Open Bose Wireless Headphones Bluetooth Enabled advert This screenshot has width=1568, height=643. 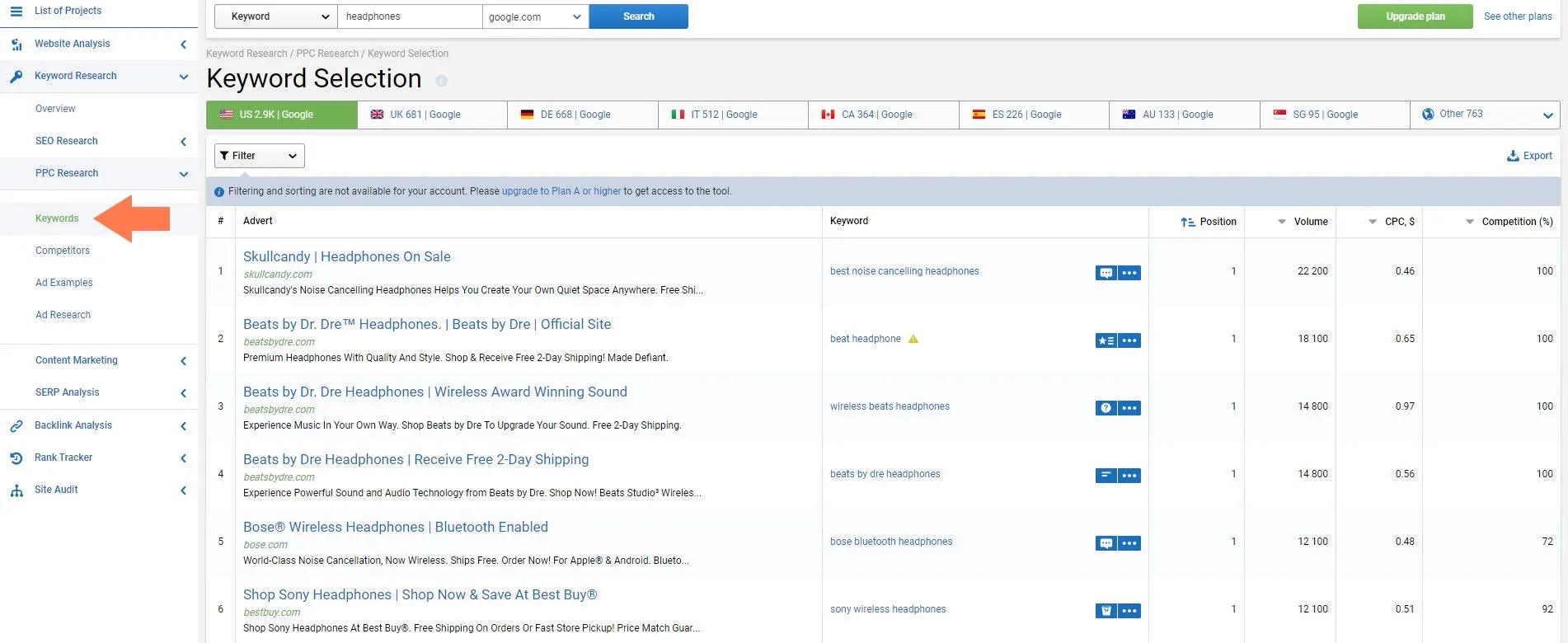click(396, 527)
